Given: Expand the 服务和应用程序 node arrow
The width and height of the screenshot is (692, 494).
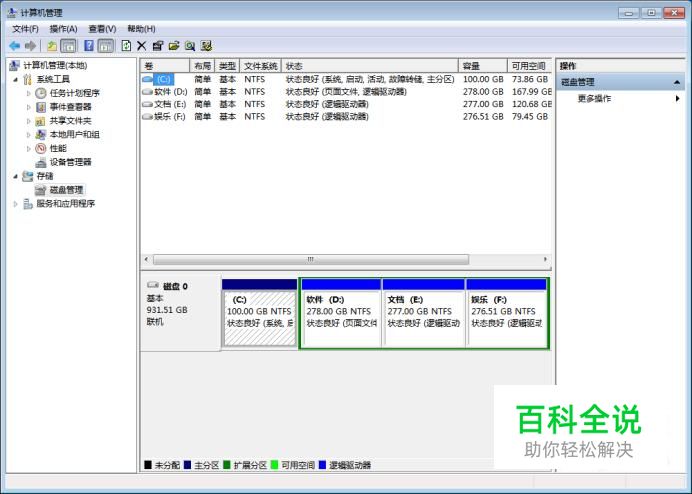Looking at the screenshot, I should (x=15, y=204).
